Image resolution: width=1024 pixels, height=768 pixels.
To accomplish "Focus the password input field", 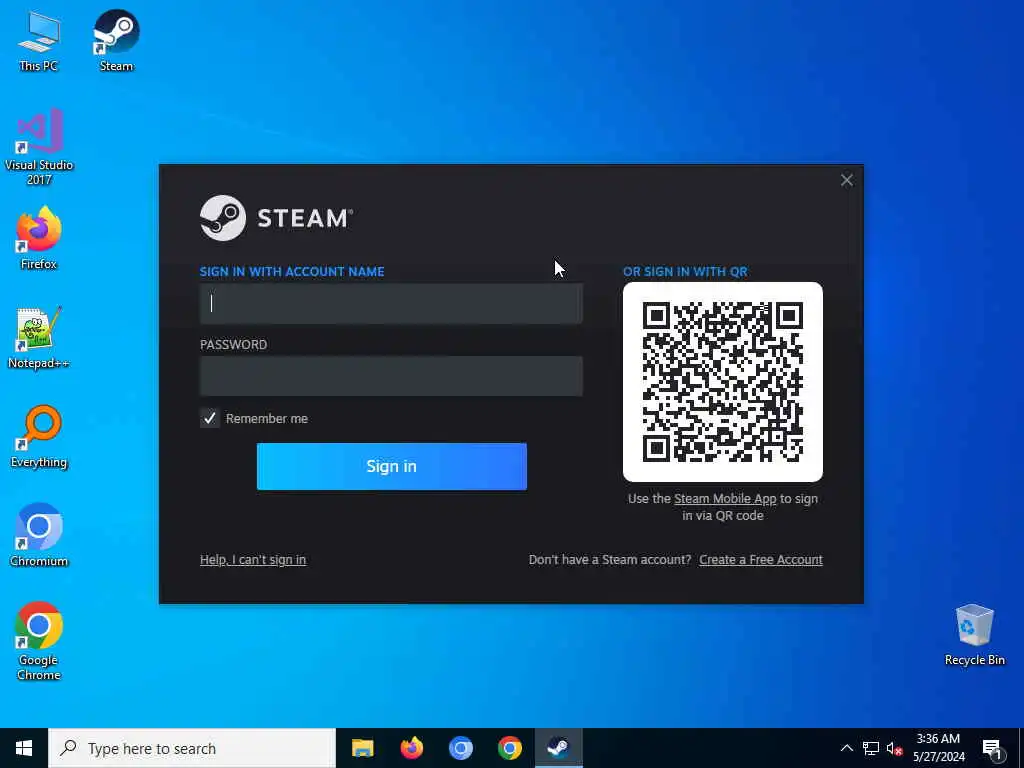I will coord(391,376).
